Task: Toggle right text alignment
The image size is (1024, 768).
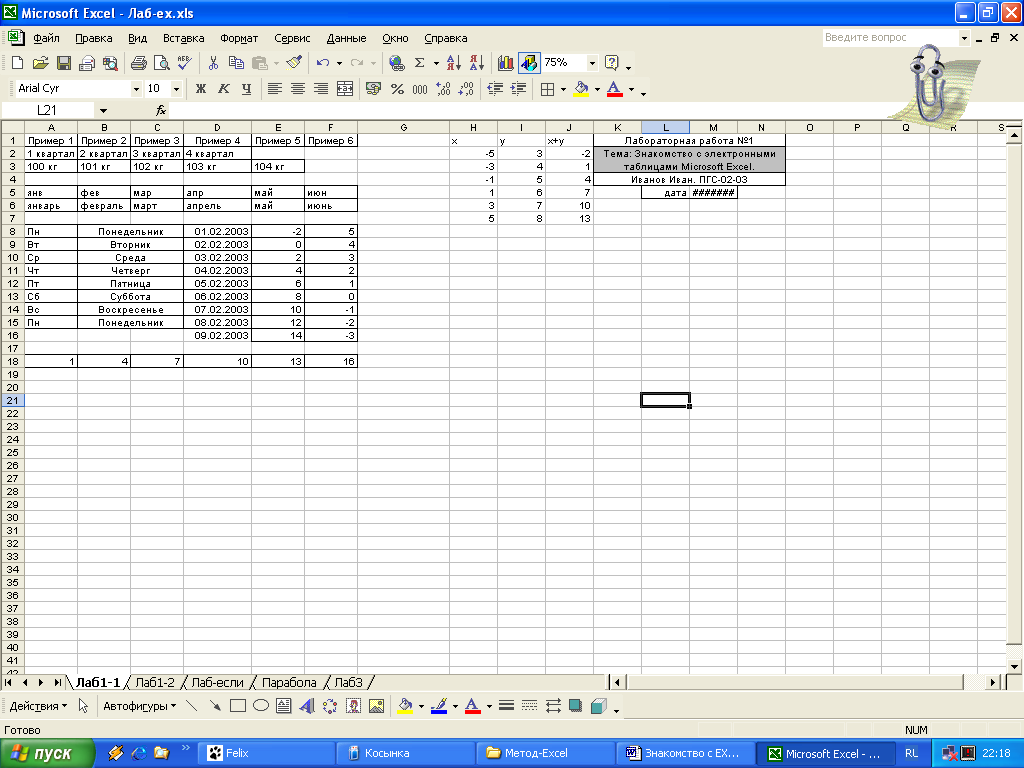Action: click(321, 89)
